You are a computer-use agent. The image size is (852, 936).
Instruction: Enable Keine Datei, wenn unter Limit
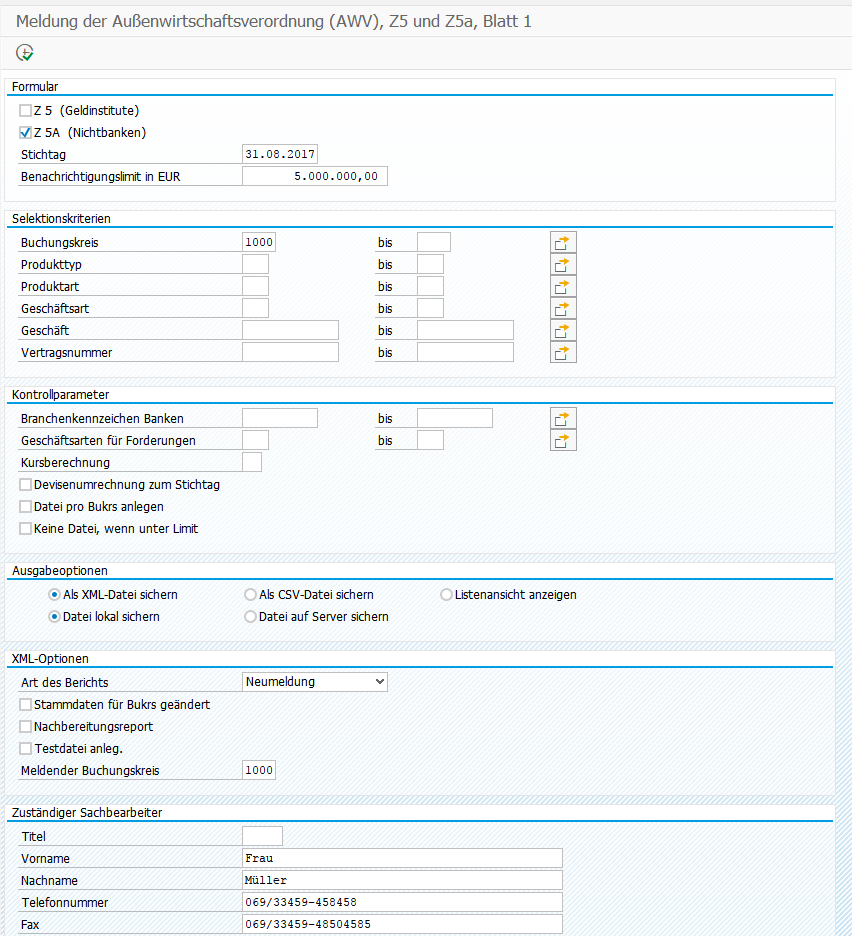[x=26, y=529]
